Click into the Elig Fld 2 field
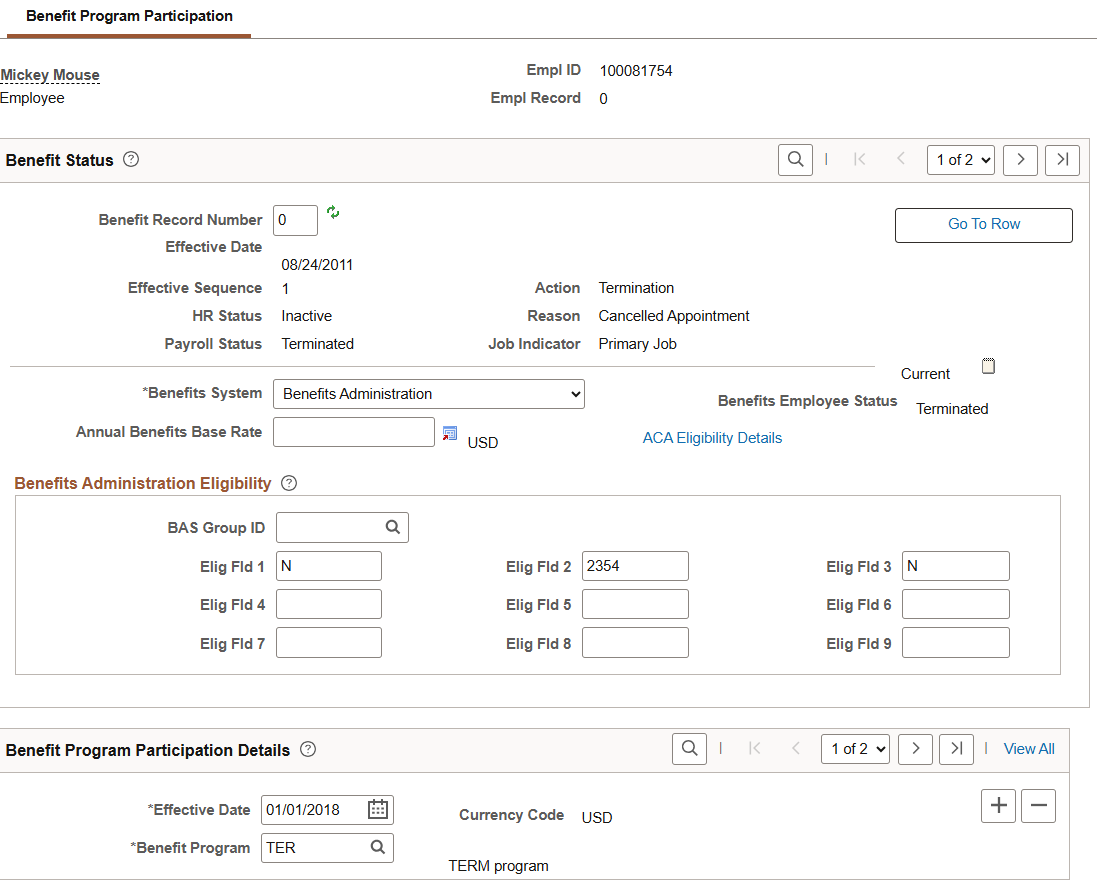 (x=635, y=566)
